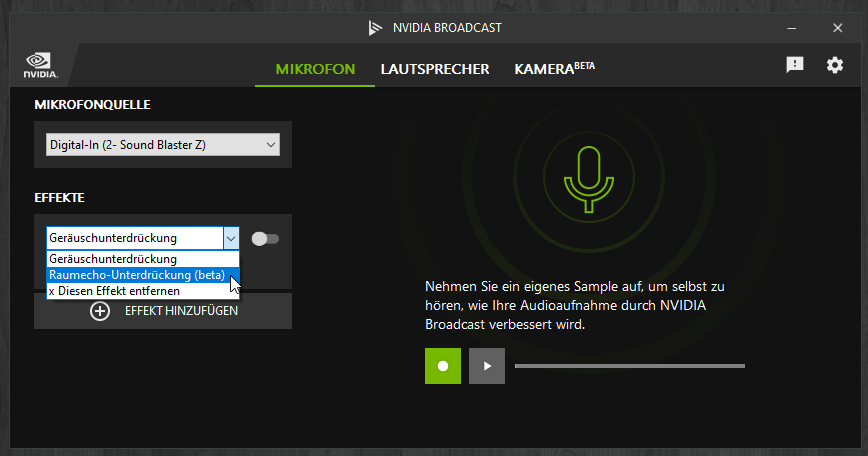Switch to the LAUTSPRECHER tab
The height and width of the screenshot is (456, 868).
[x=435, y=69]
